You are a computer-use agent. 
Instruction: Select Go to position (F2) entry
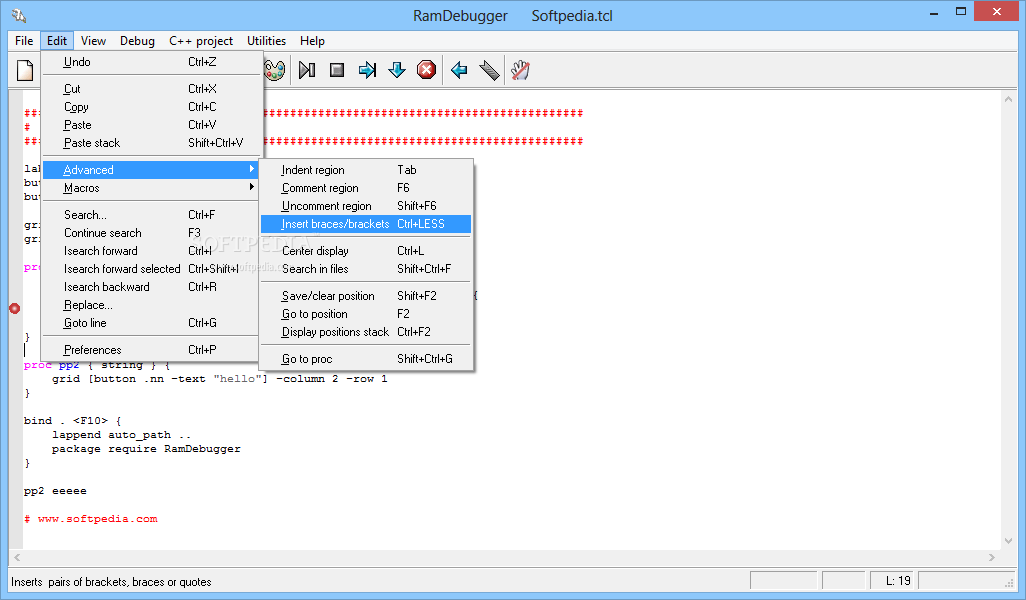tap(366, 314)
